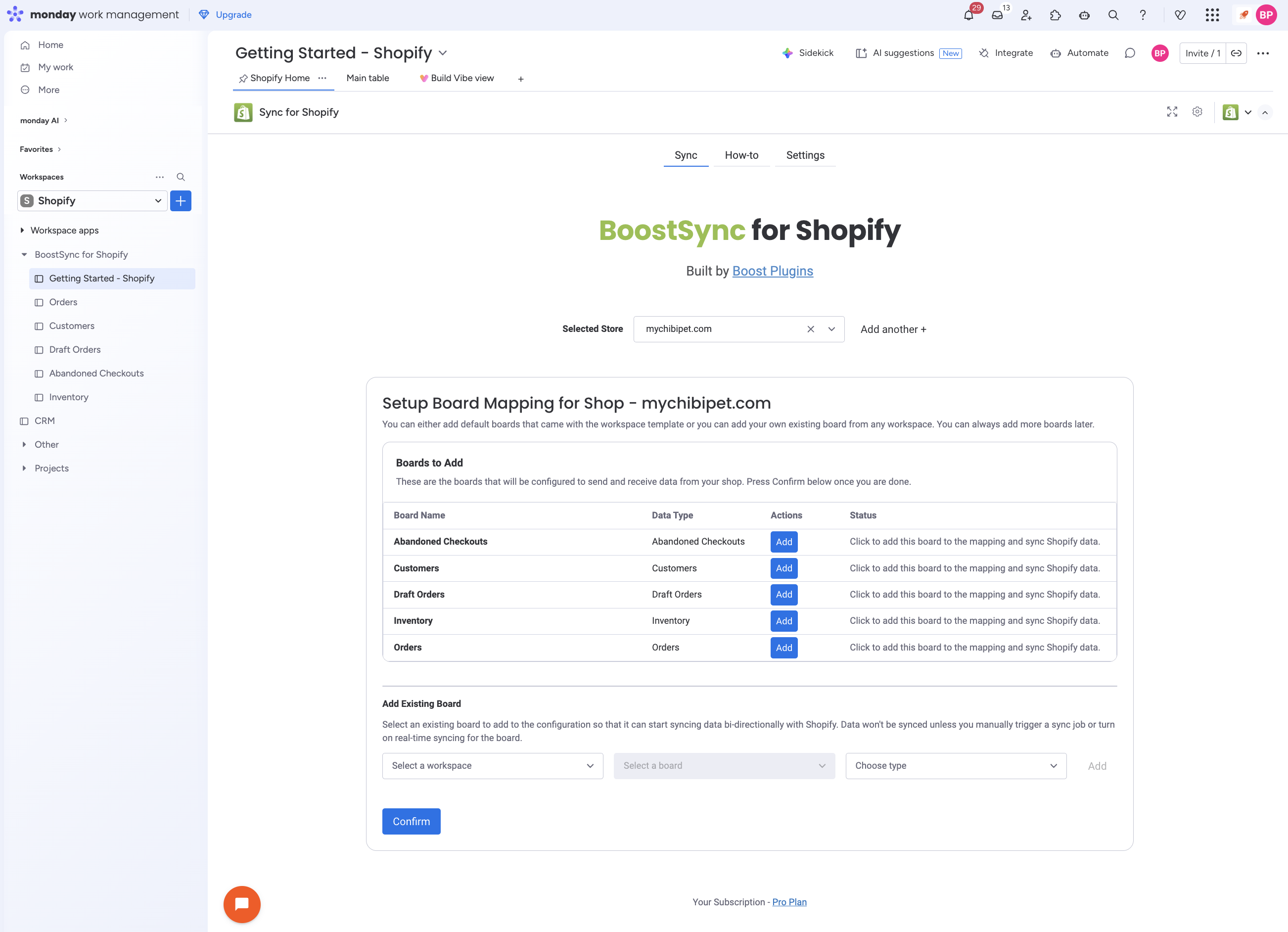Open the Selected Store dropdown
The height and width of the screenshot is (932, 1288).
tap(832, 329)
